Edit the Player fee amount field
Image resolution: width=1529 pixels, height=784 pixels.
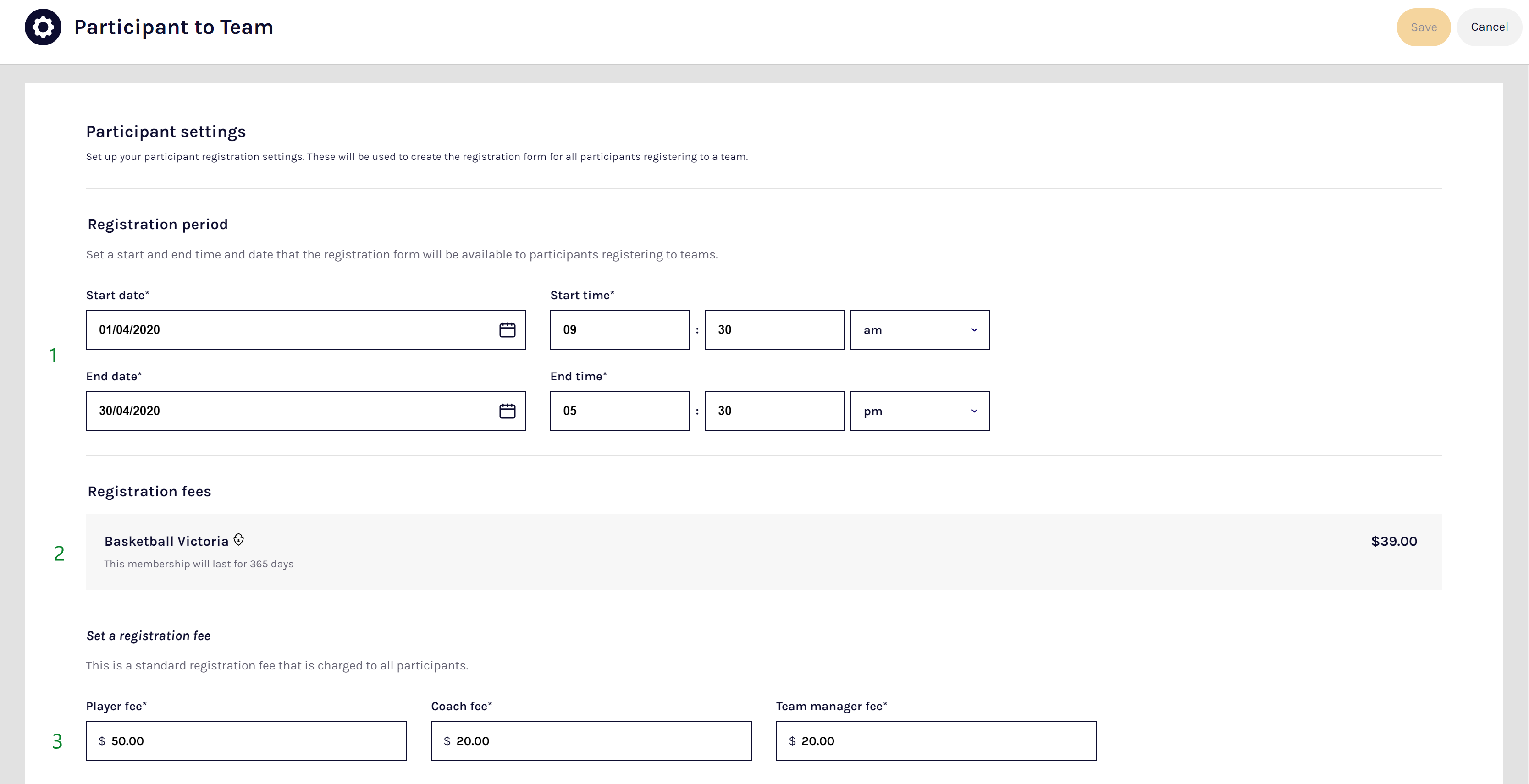246,741
